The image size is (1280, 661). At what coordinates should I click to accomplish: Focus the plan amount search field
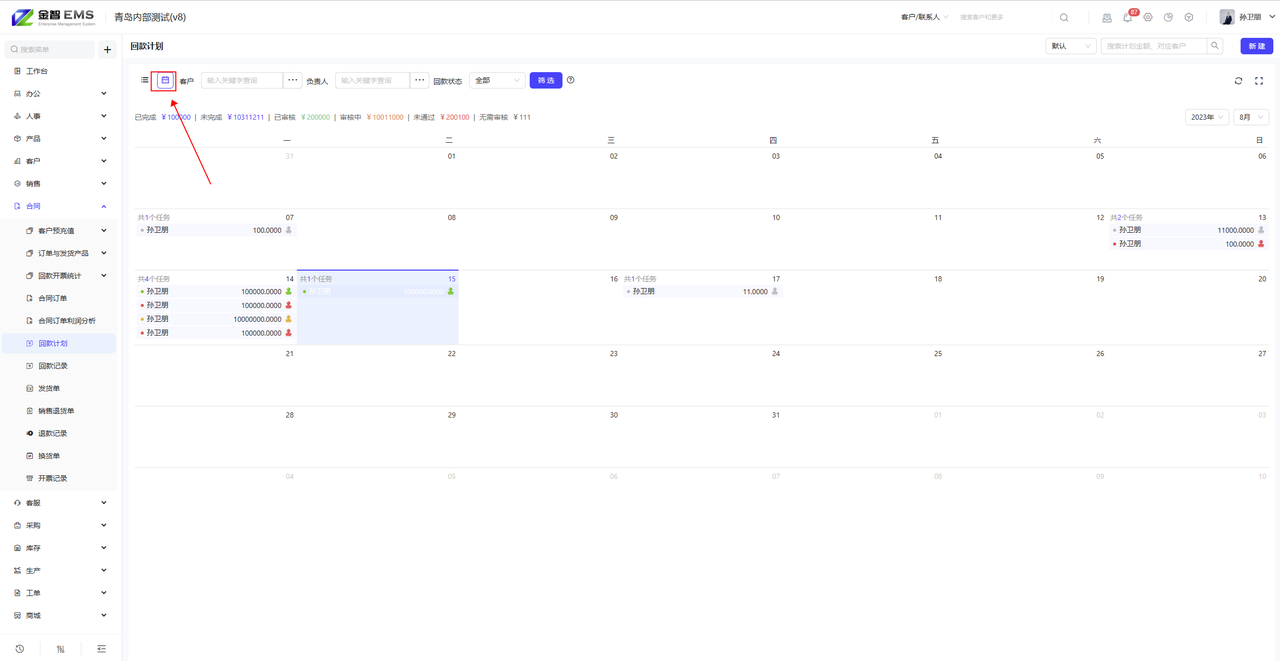pyautogui.click(x=1154, y=46)
